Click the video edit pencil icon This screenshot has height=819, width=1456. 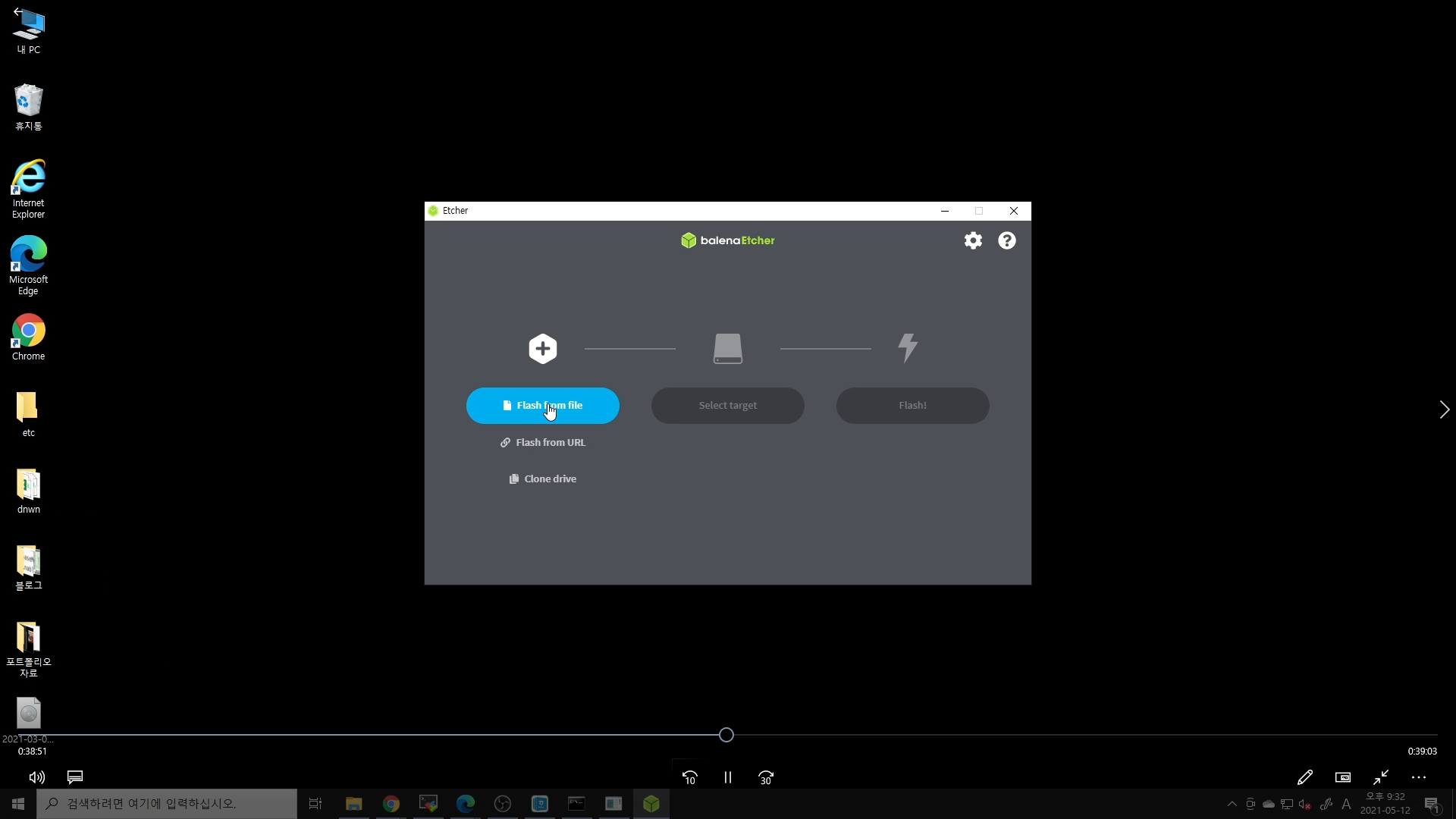1304,777
